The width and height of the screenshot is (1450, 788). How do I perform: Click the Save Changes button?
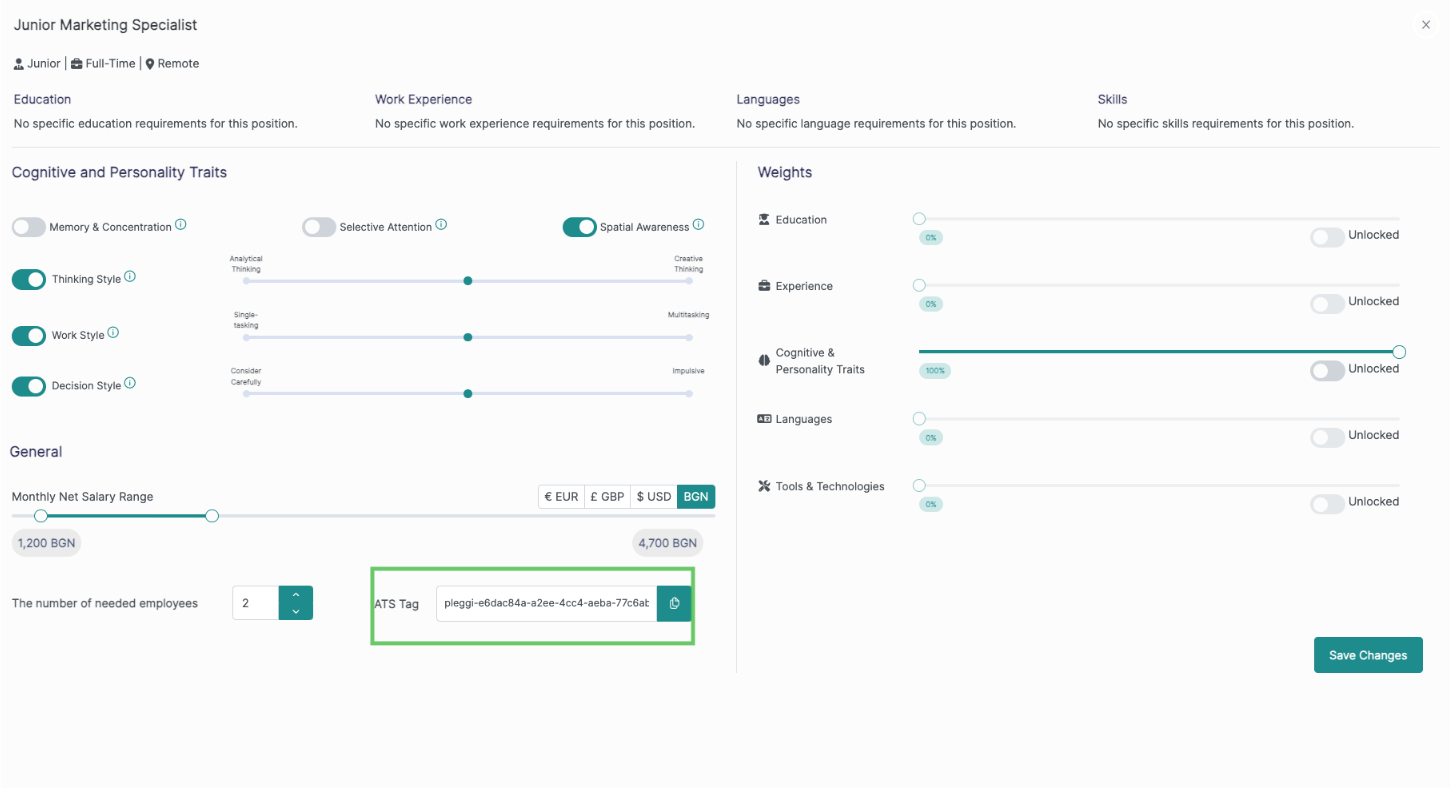(x=1367, y=655)
